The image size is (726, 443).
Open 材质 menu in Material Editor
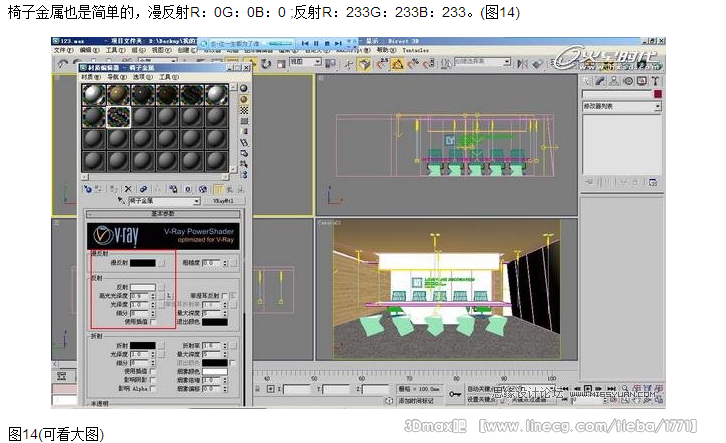(91, 77)
